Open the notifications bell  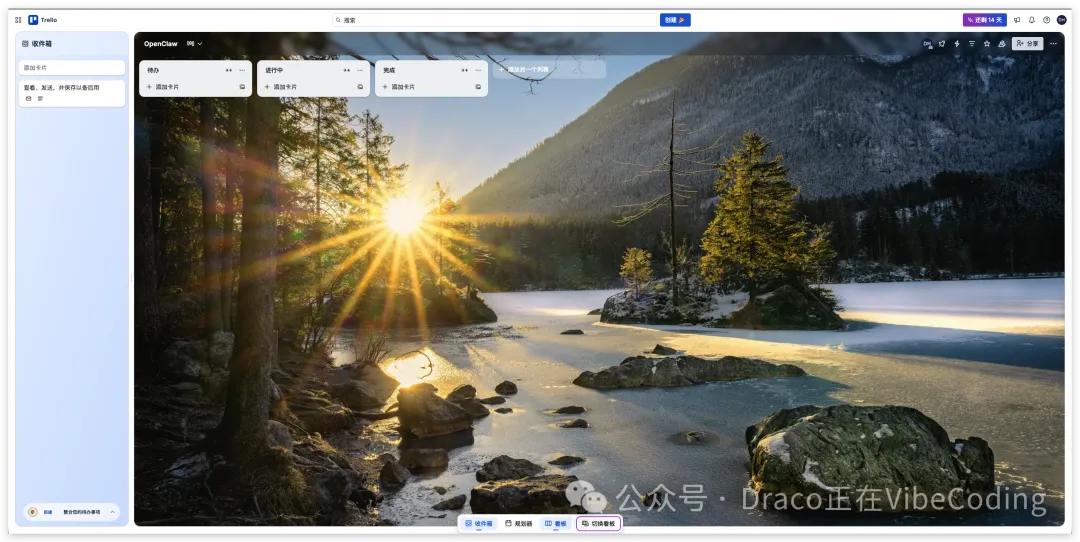[x=1032, y=20]
